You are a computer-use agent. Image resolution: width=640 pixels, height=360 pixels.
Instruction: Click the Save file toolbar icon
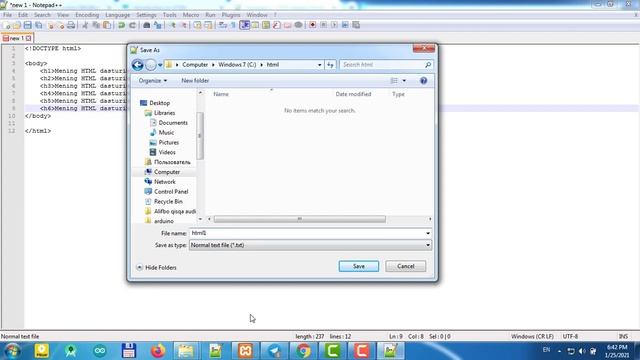[x=27, y=25]
